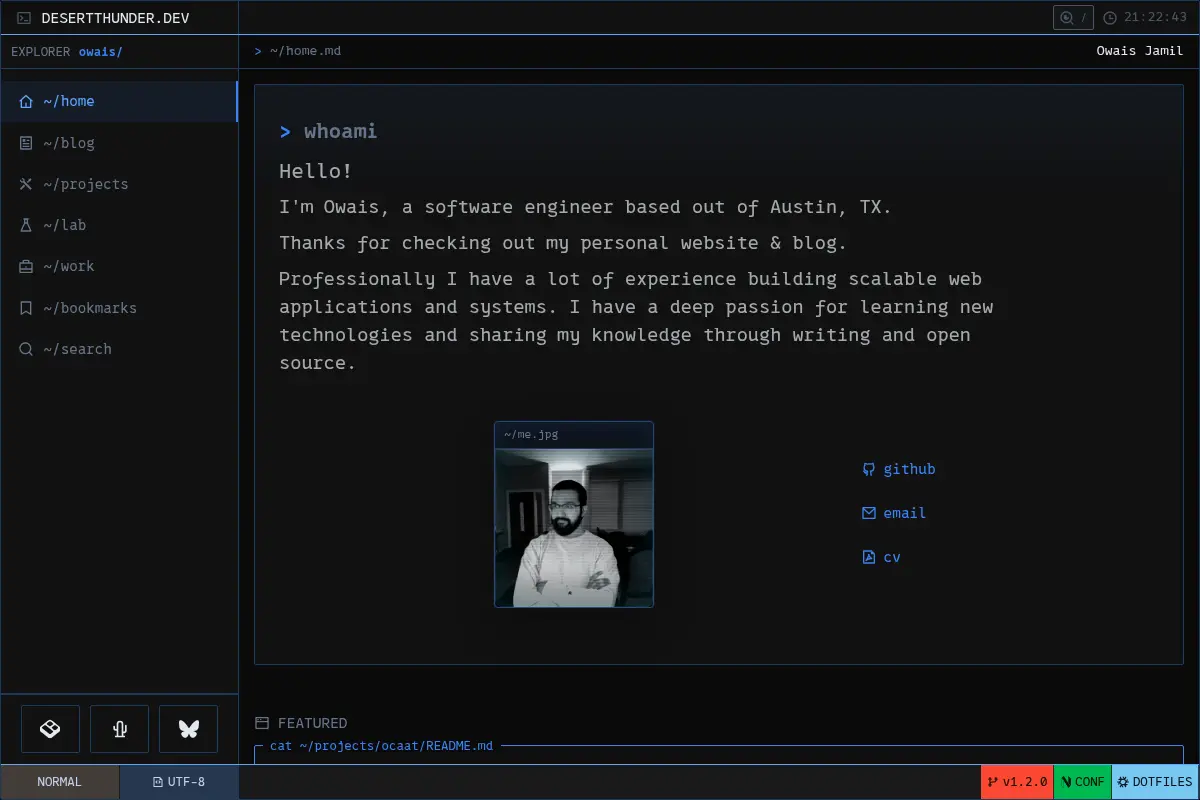The height and width of the screenshot is (800, 1200).
Task: Select the ~/search sidebar entry
Action: (119, 349)
